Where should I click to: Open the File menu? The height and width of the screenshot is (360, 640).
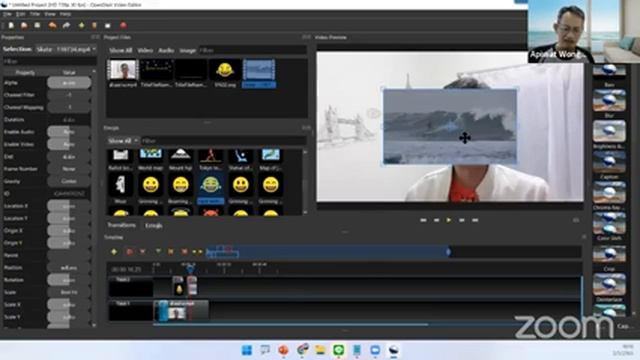point(7,14)
